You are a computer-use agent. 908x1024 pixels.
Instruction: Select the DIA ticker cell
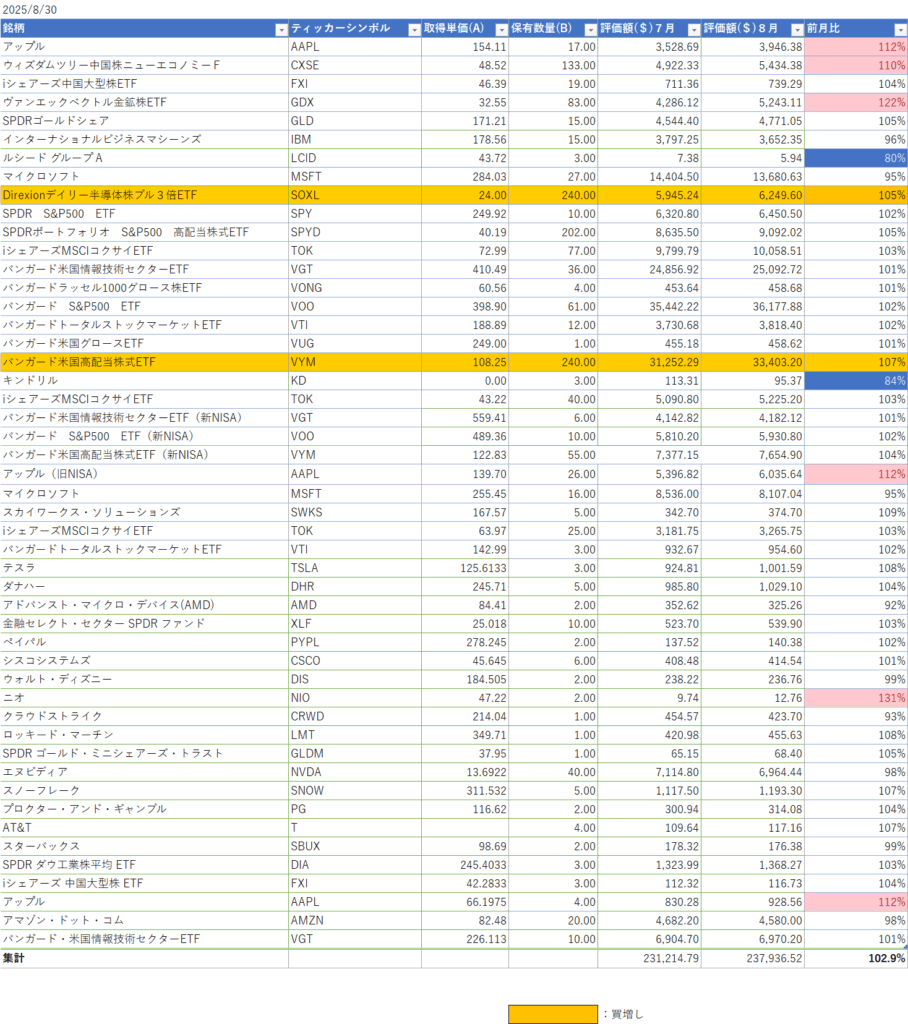tap(355, 865)
